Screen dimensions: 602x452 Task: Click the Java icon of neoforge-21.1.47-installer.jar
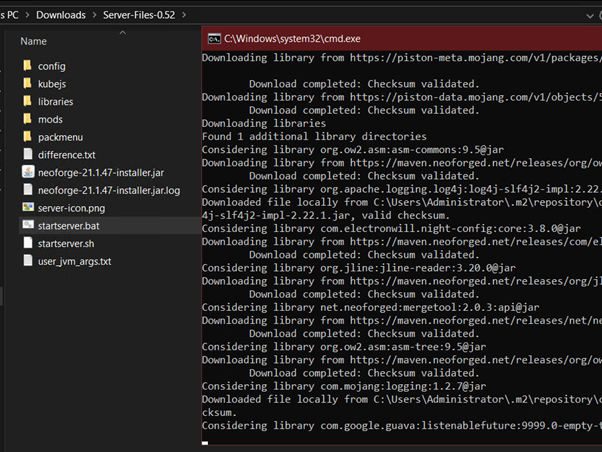pyautogui.click(x=28, y=172)
